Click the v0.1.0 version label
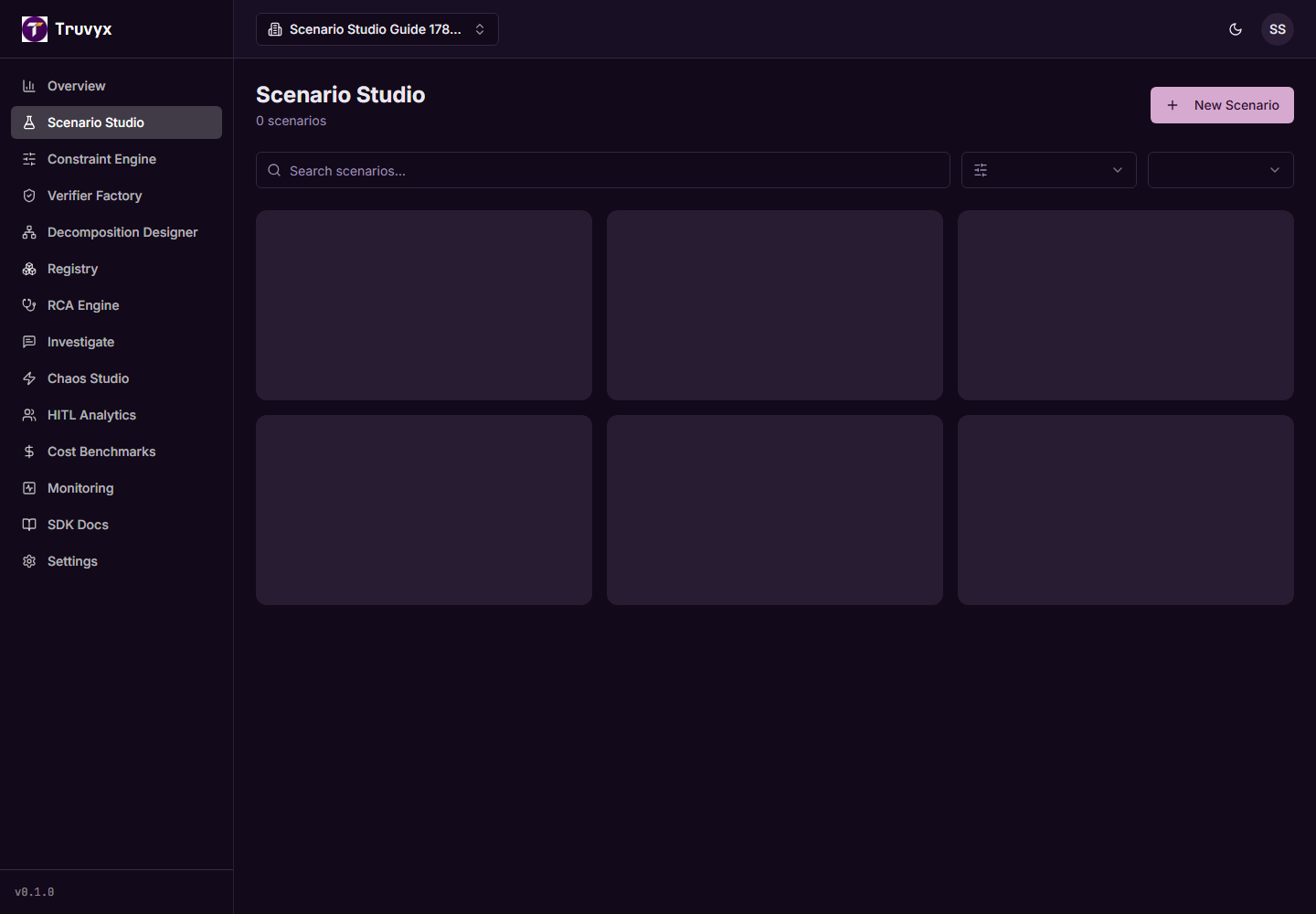 [35, 892]
